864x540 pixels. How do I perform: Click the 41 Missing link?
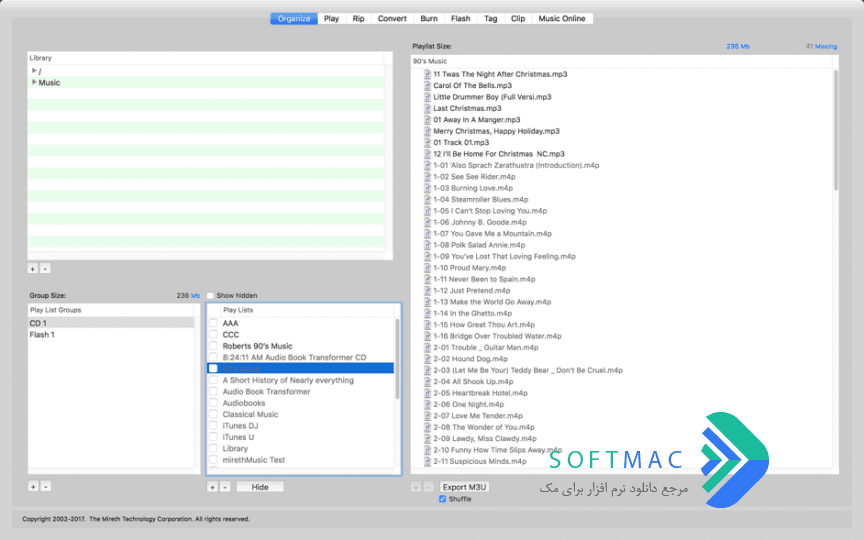point(821,46)
